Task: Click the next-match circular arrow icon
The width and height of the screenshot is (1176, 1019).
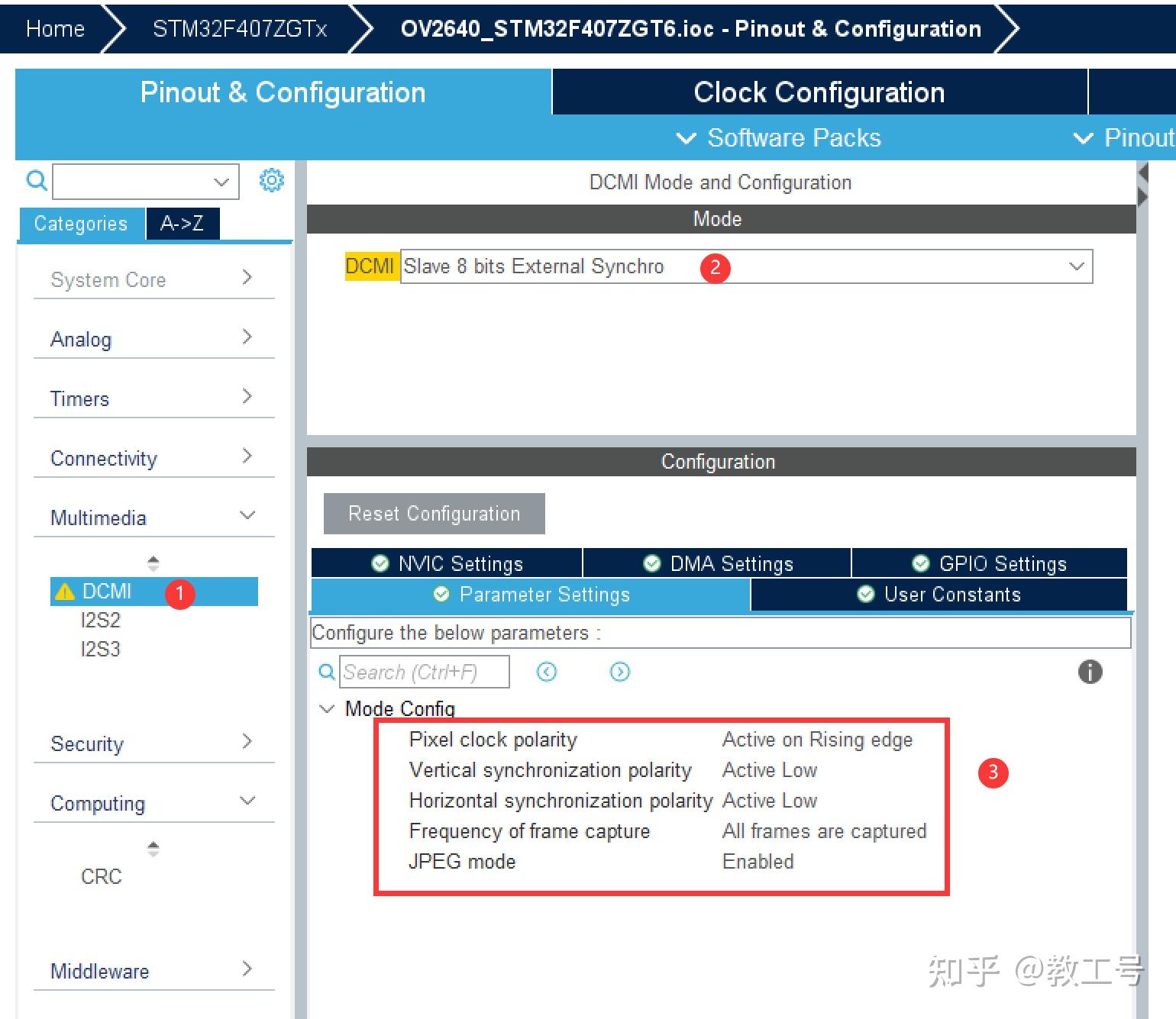Action: (619, 672)
